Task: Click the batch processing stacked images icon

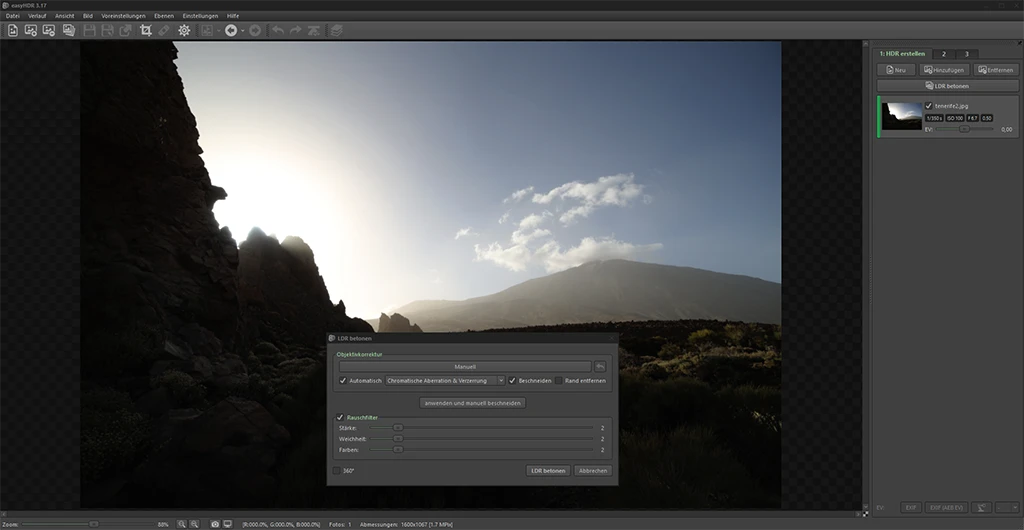Action: click(x=68, y=30)
